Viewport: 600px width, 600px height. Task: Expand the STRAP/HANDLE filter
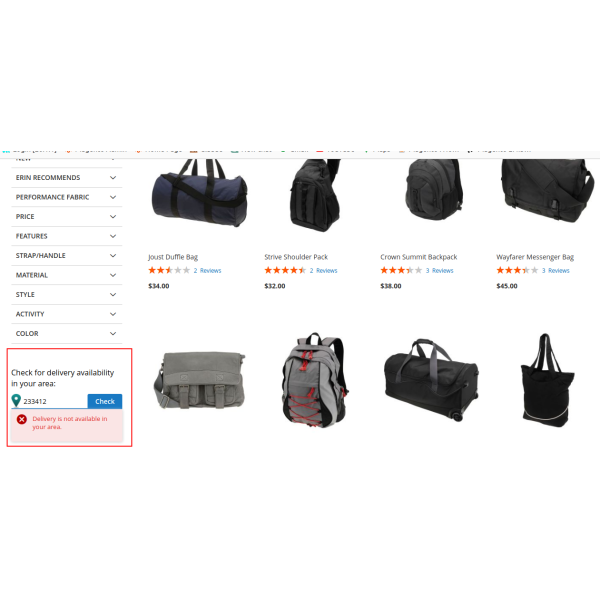pos(67,256)
